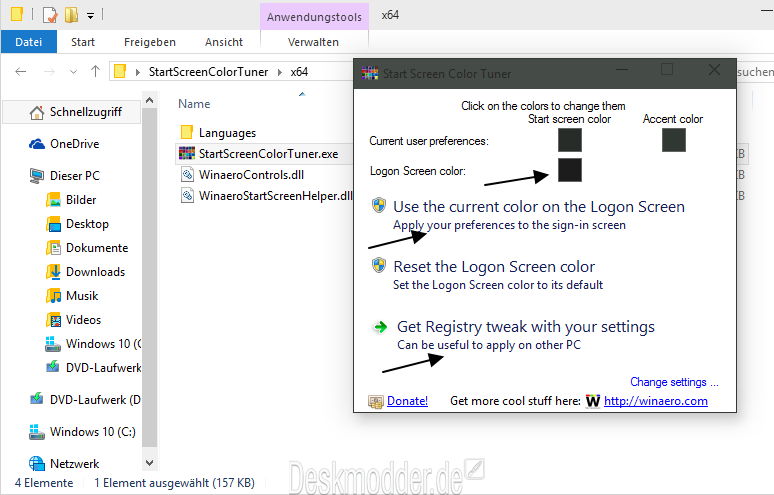Image resolution: width=774 pixels, height=495 pixels.
Task: Click the navigation pane scroll down arrow
Action: (150, 463)
